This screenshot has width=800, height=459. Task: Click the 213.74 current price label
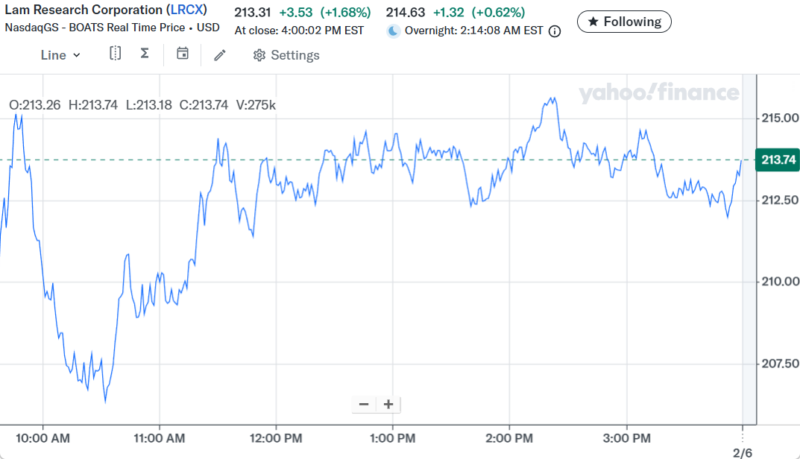pyautogui.click(x=778, y=160)
